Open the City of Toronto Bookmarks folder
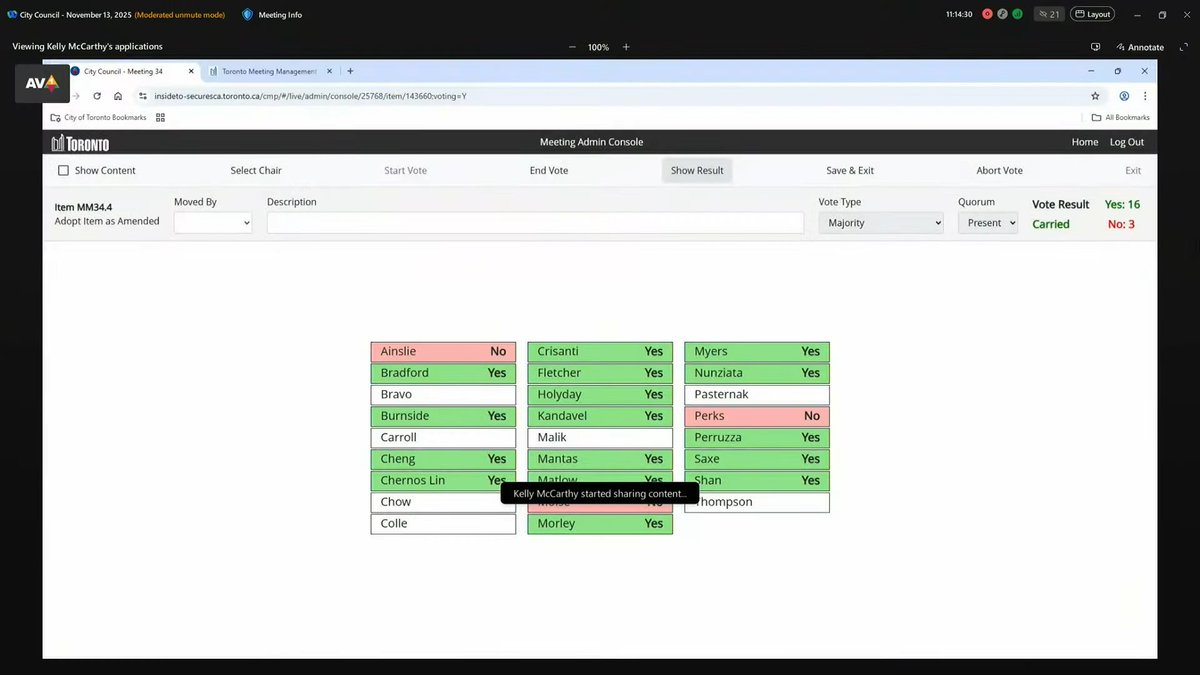The height and width of the screenshot is (675, 1200). [98, 117]
